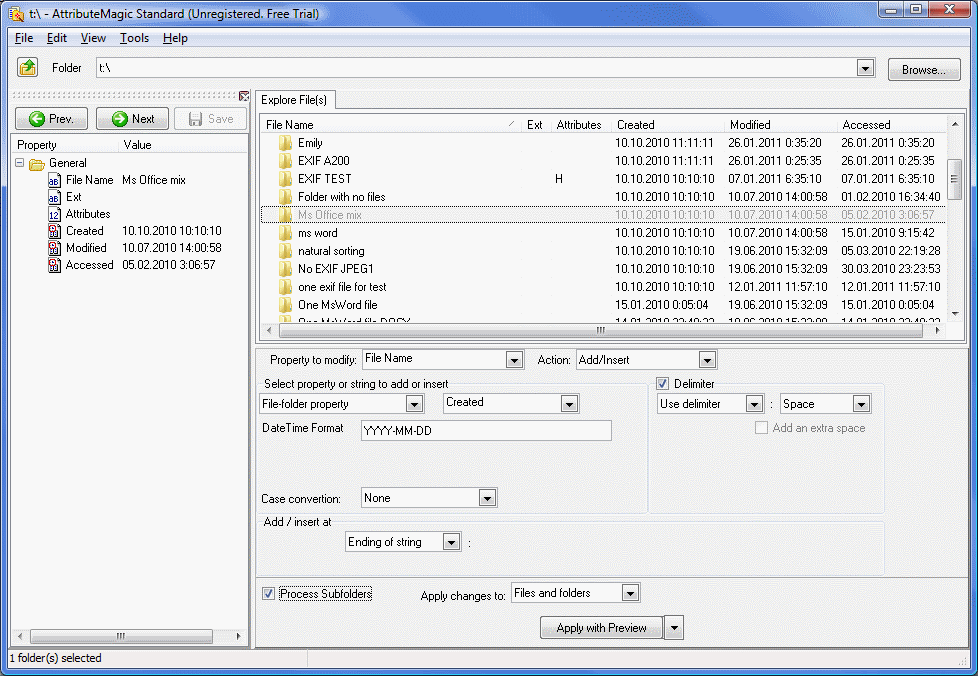Open the Edit menu
The width and height of the screenshot is (978, 676).
[57, 38]
